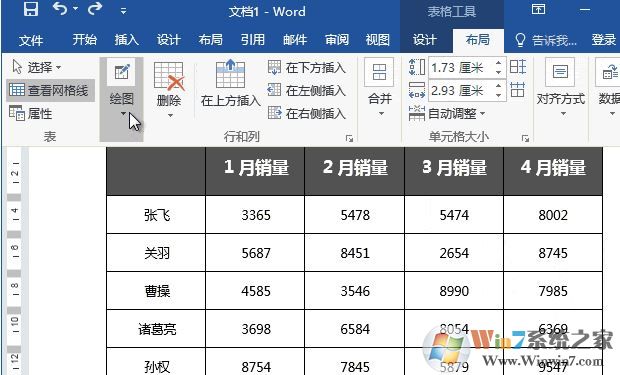This screenshot has height=375, width=620.
Task: Click the cell with value 6584
Action: [x=355, y=329]
